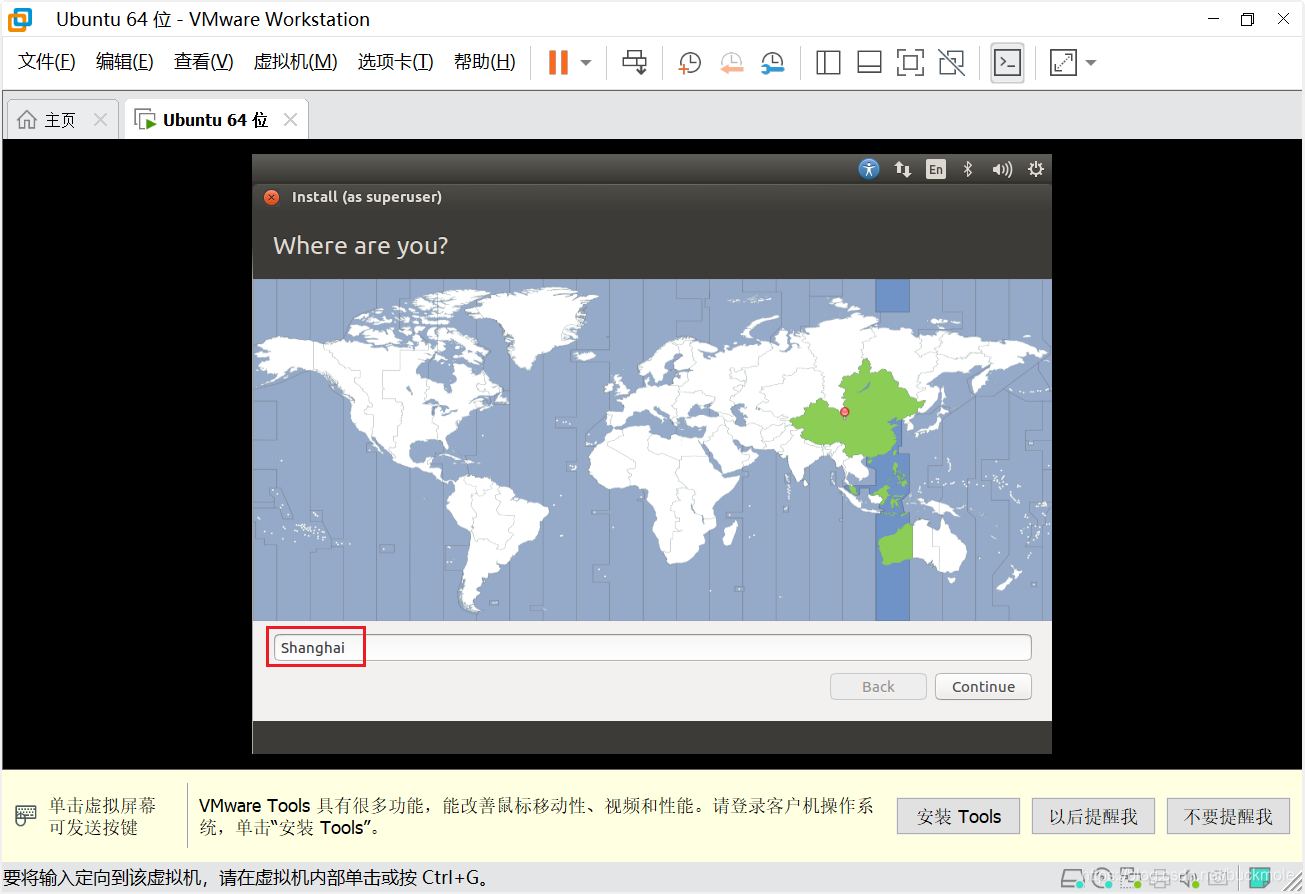The image size is (1305, 894).
Task: Close the 主页 tab
Action: click(100, 120)
